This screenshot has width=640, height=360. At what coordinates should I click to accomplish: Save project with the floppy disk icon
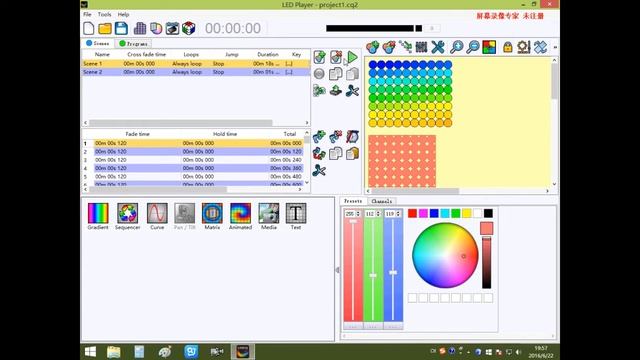(x=121, y=28)
